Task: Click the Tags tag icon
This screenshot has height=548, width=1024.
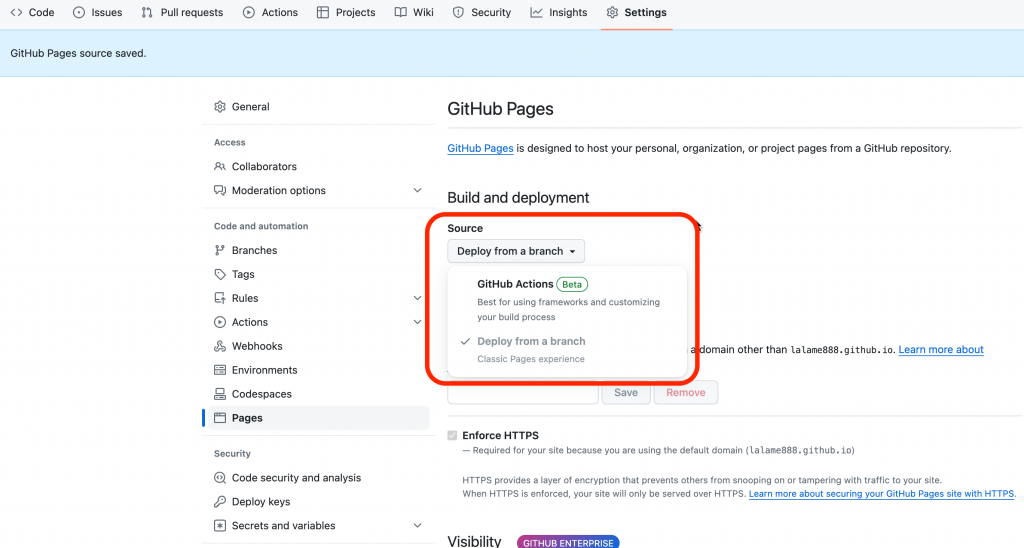Action: click(x=220, y=274)
